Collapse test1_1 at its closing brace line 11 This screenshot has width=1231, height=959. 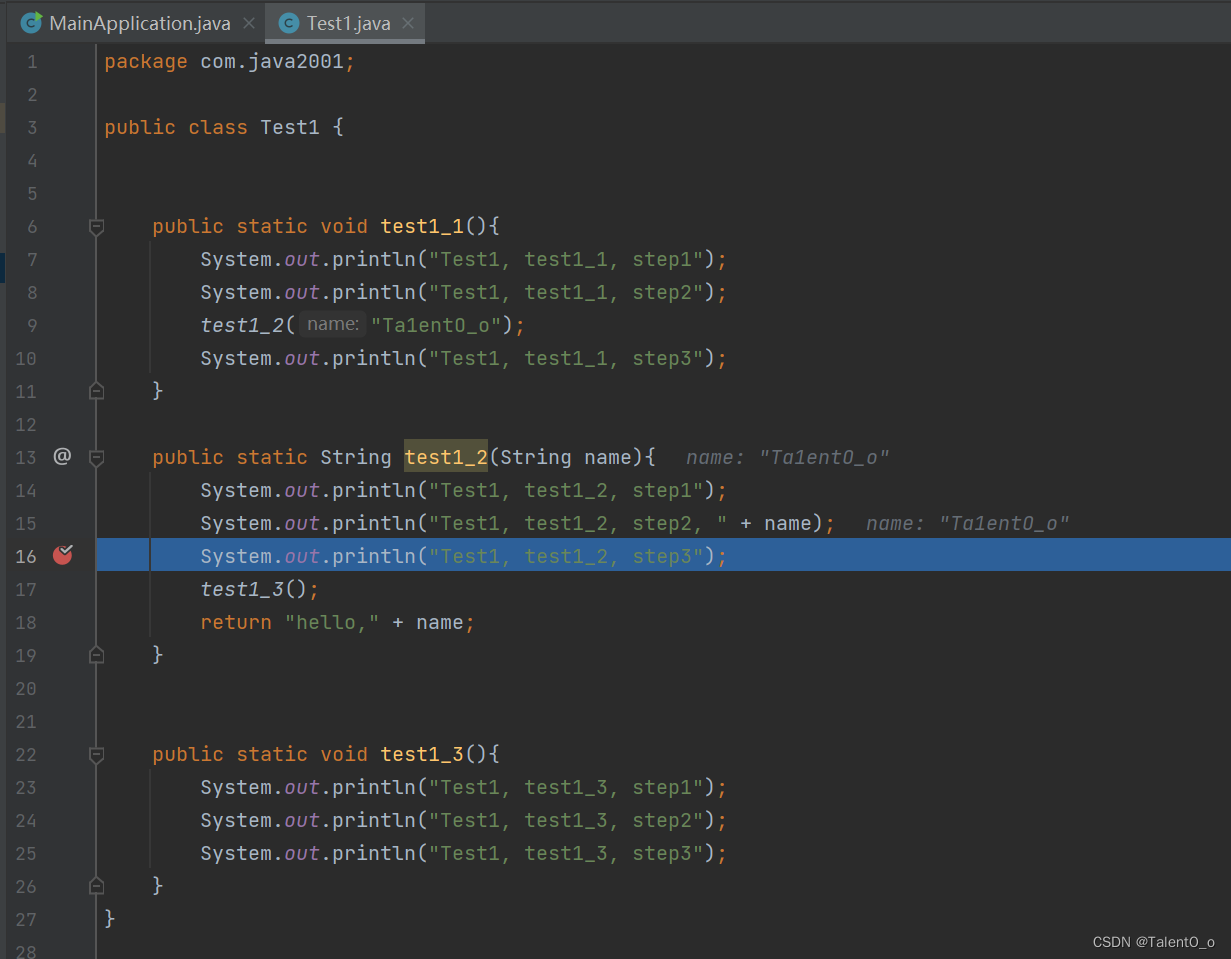point(97,390)
